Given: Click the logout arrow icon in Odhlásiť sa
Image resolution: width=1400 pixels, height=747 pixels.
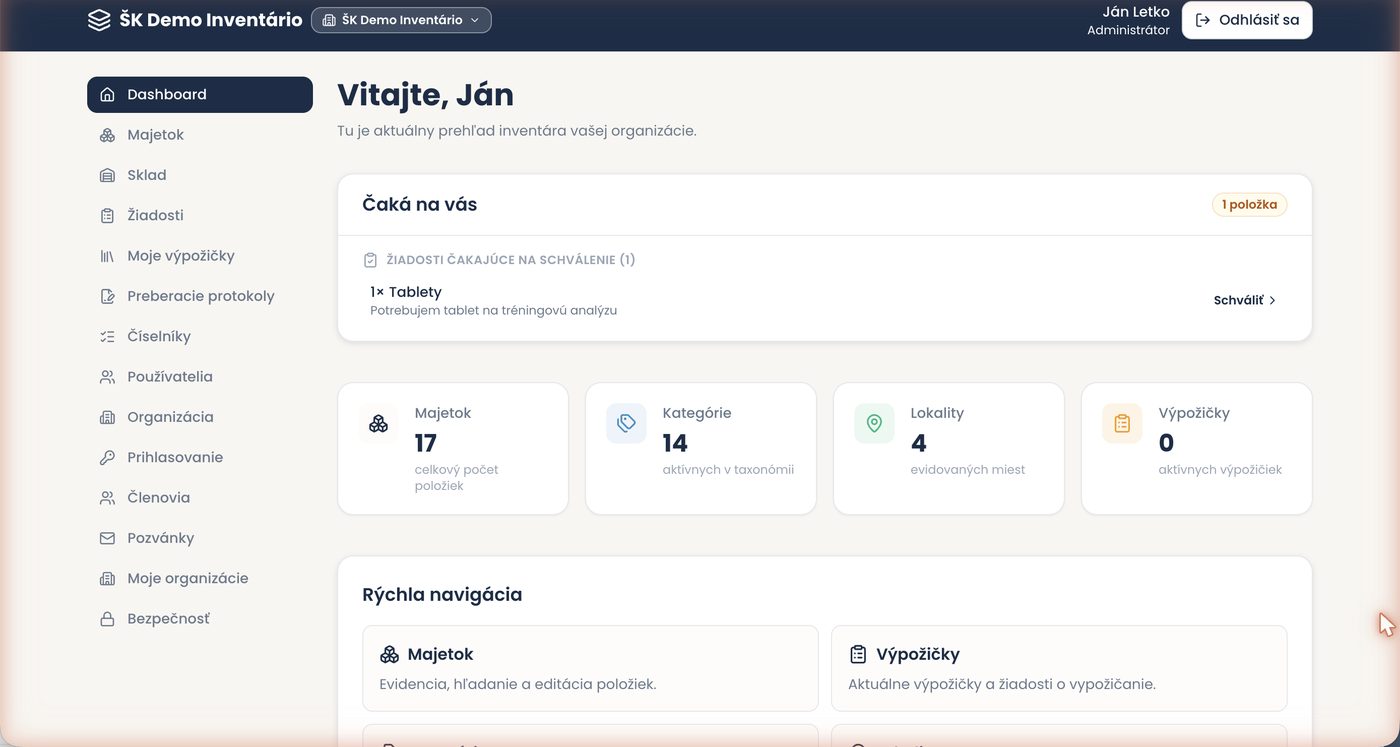Looking at the screenshot, I should pos(1203,20).
